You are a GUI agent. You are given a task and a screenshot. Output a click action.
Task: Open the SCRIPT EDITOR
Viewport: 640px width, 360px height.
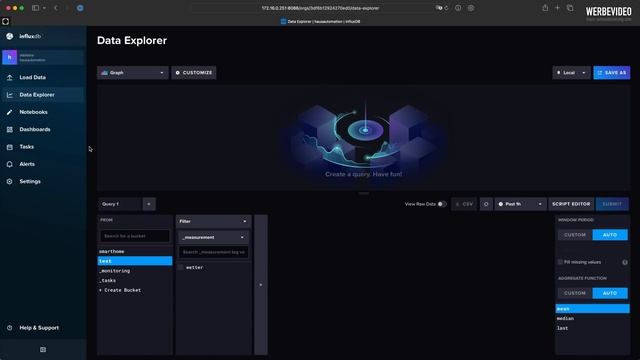(x=571, y=204)
